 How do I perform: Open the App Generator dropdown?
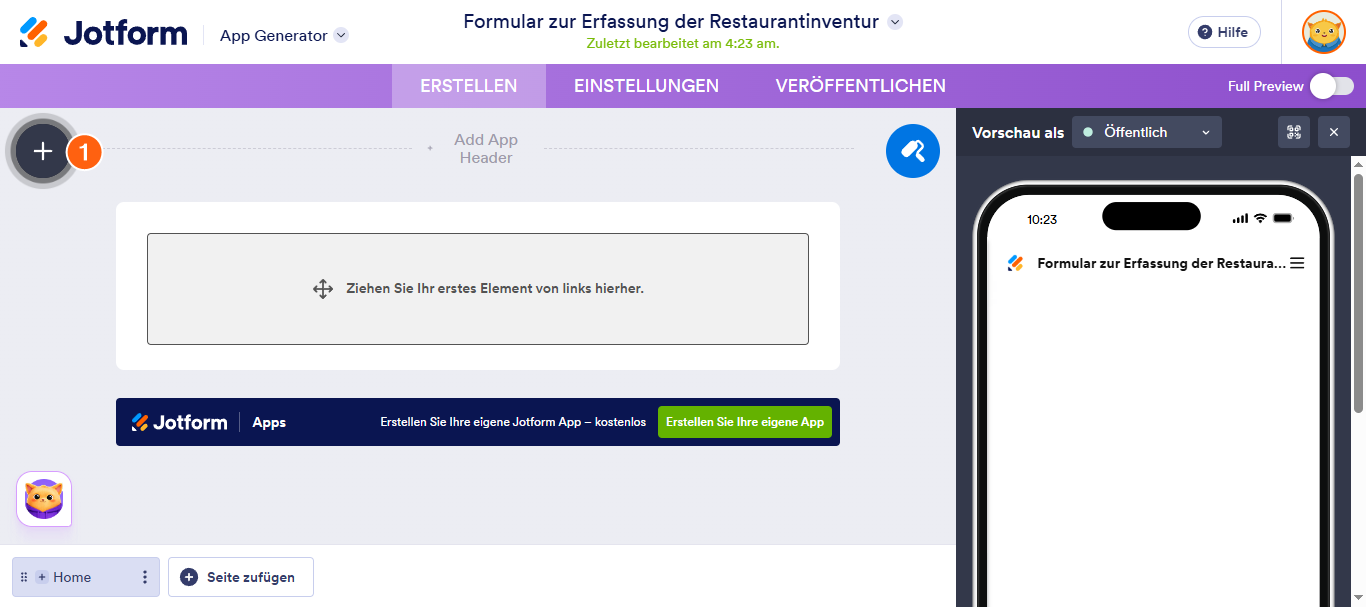point(284,35)
